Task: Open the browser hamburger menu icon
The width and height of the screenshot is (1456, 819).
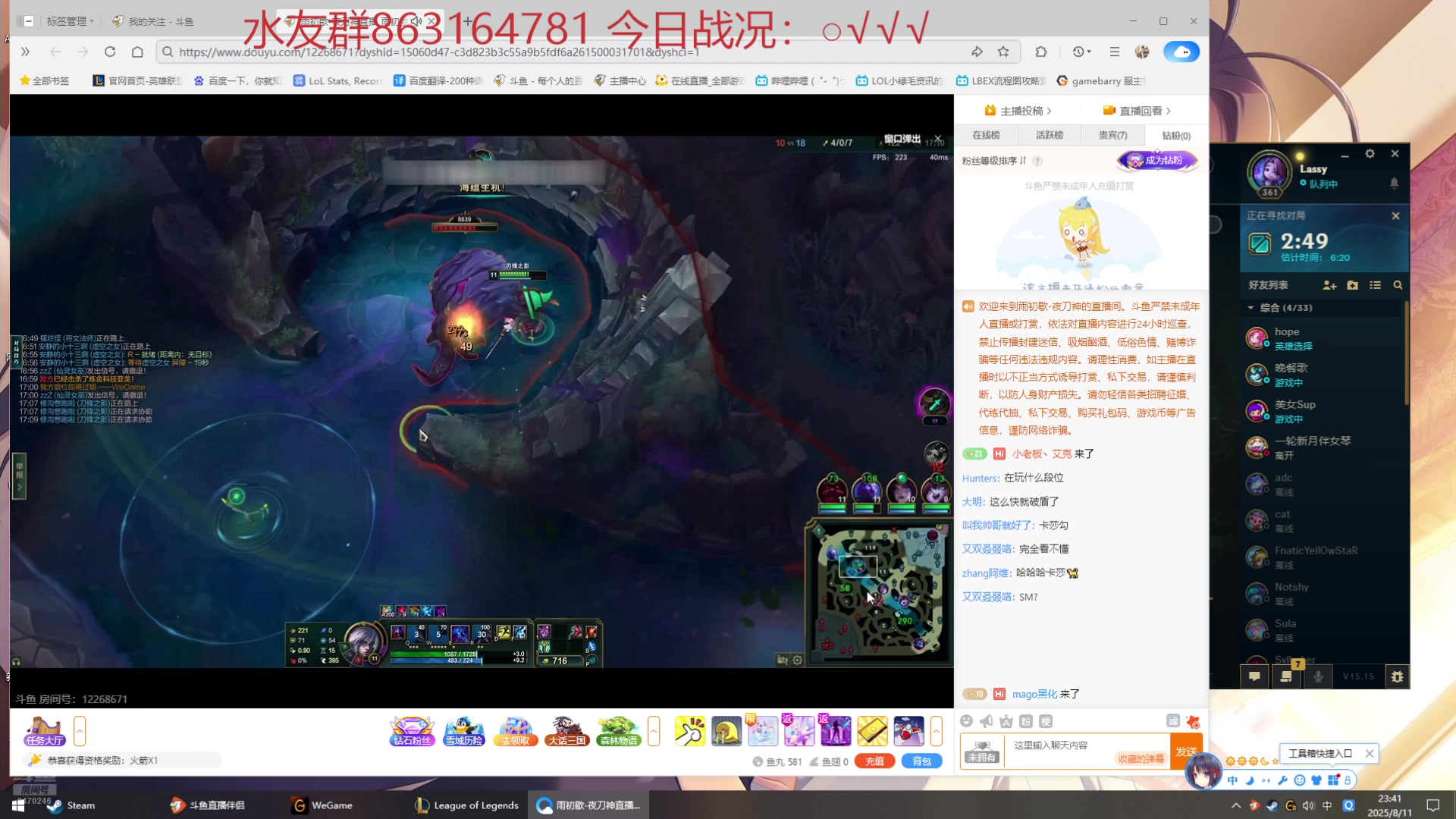Action: (1114, 52)
